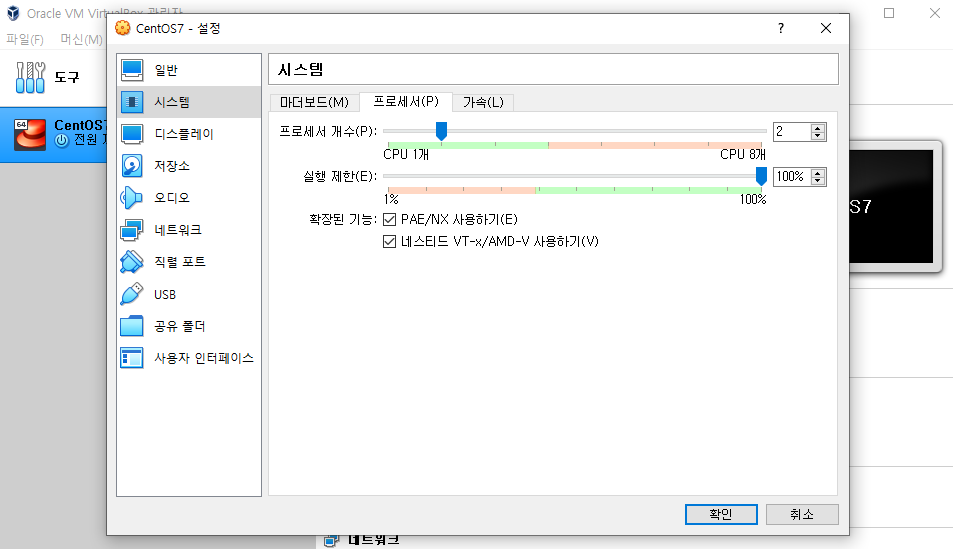Image resolution: width=953 pixels, height=549 pixels.
Task: Increase 실행 제한 with up arrow
Action: [x=817, y=173]
